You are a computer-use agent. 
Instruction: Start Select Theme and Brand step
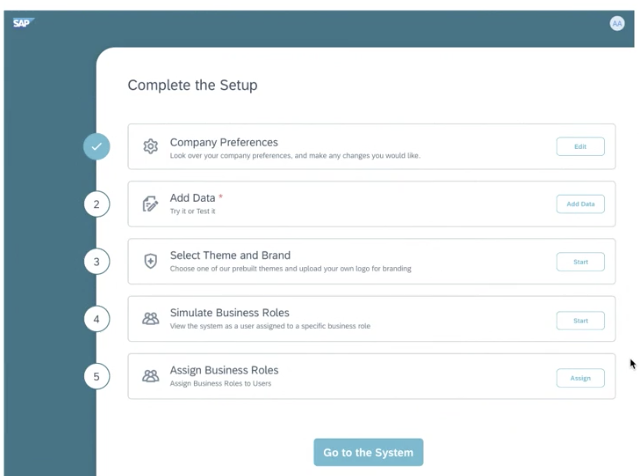tap(580, 262)
